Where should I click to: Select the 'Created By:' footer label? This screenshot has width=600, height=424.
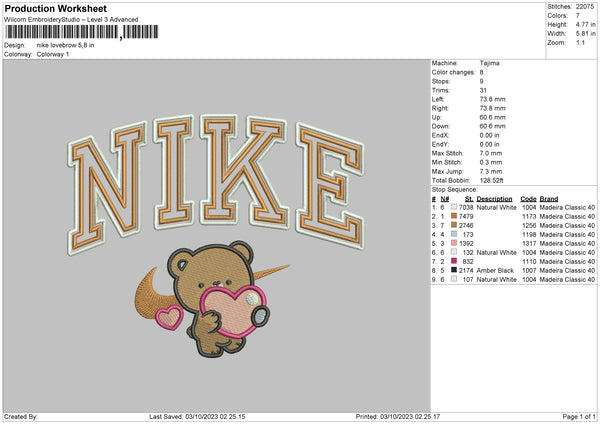21,416
